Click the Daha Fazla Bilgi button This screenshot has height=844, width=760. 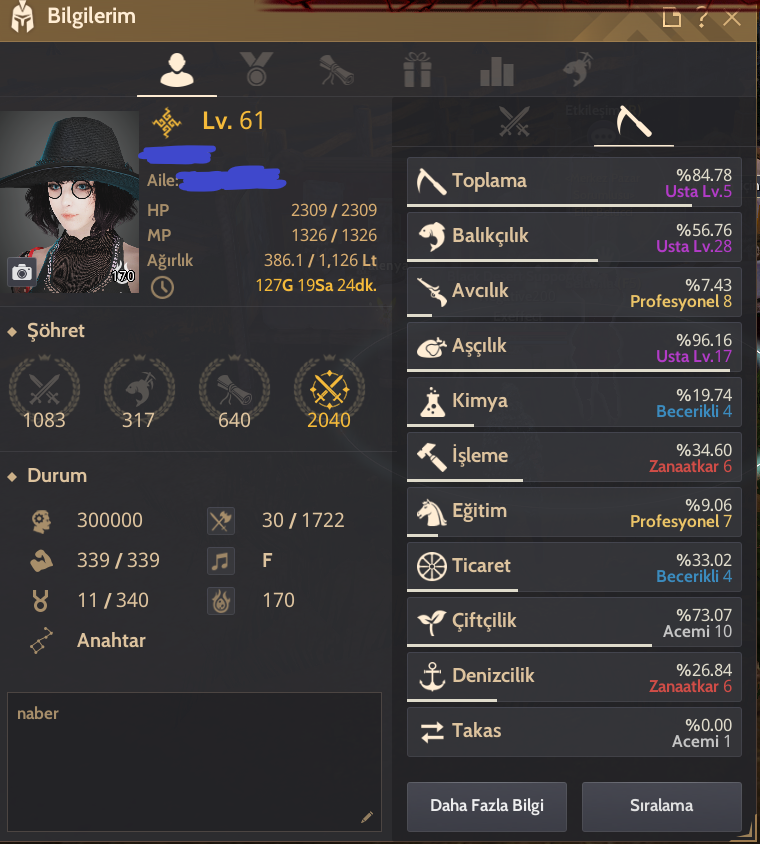[x=487, y=806]
